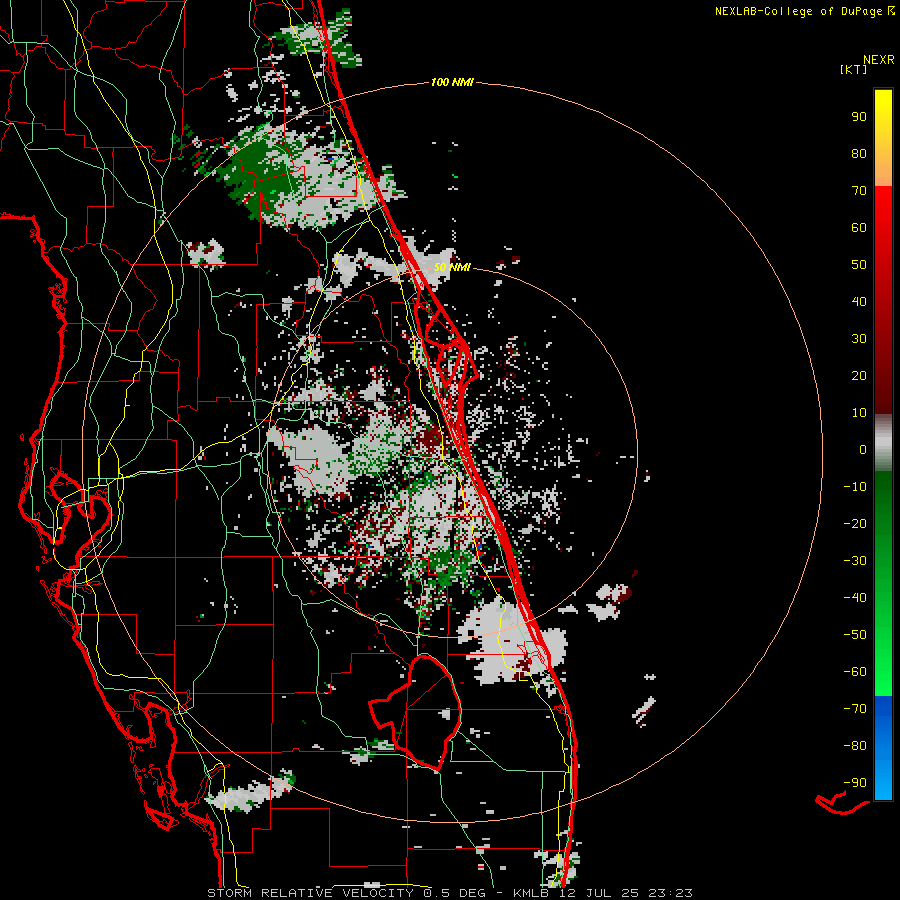Click the 50 value on the velocity scale
Image resolution: width=900 pixels, height=900 pixels.
pyautogui.click(x=859, y=265)
